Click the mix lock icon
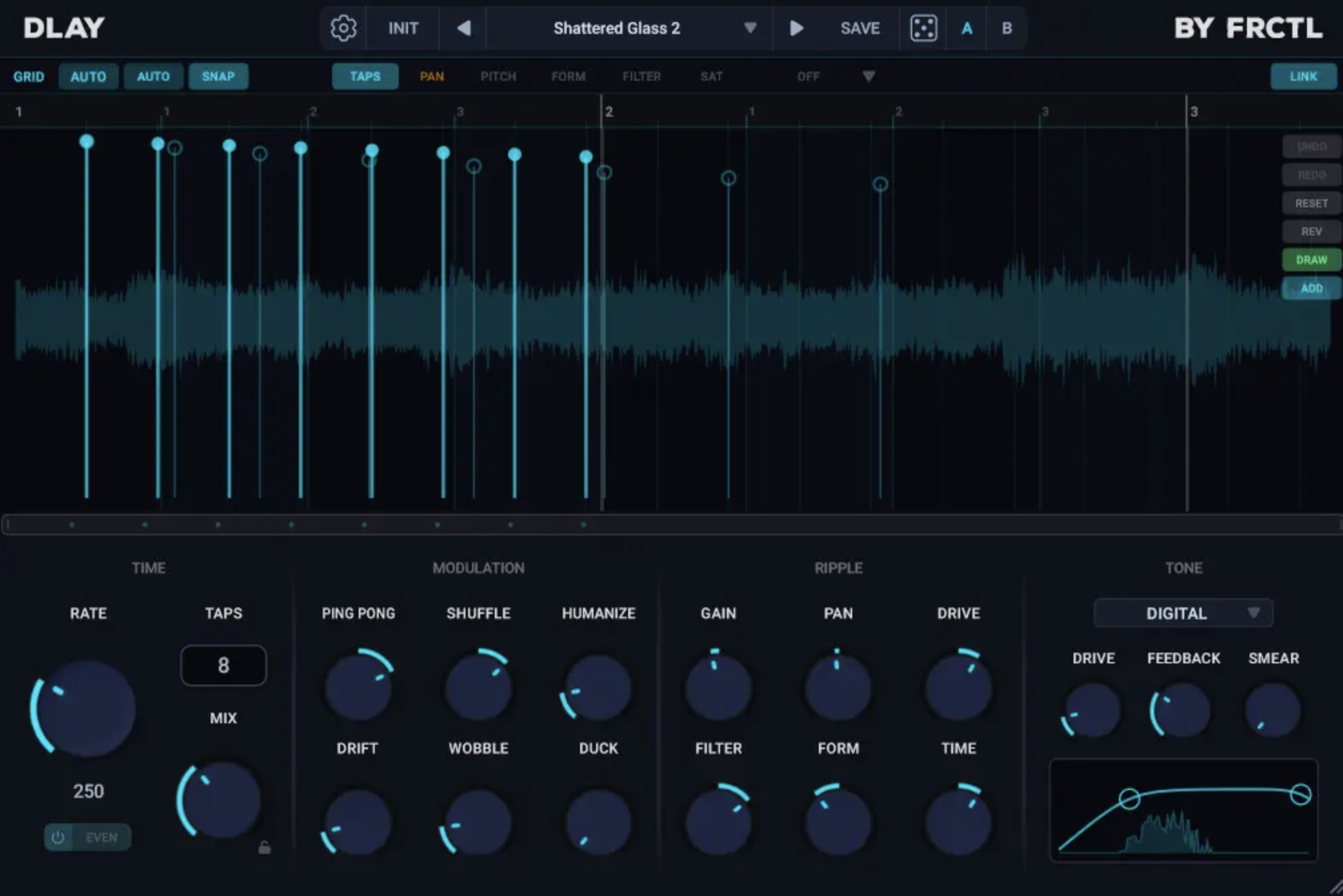This screenshot has width=1343, height=896. click(x=264, y=848)
